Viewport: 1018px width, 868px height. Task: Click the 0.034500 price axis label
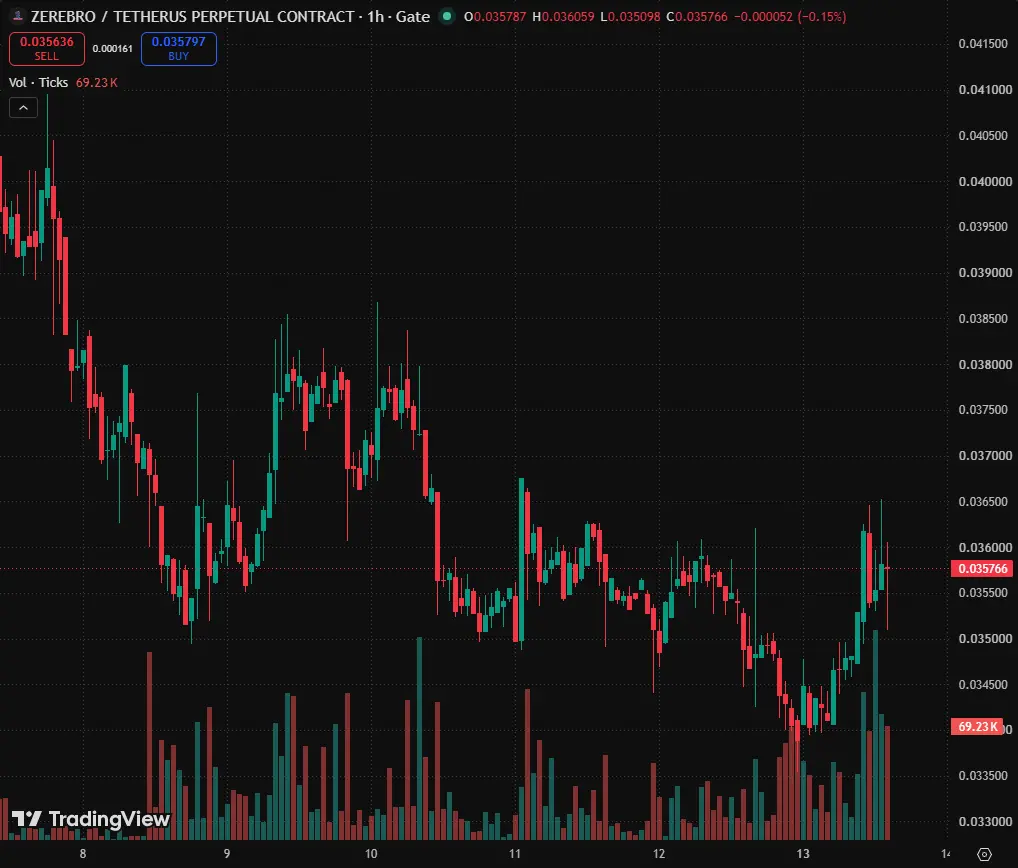pos(985,684)
